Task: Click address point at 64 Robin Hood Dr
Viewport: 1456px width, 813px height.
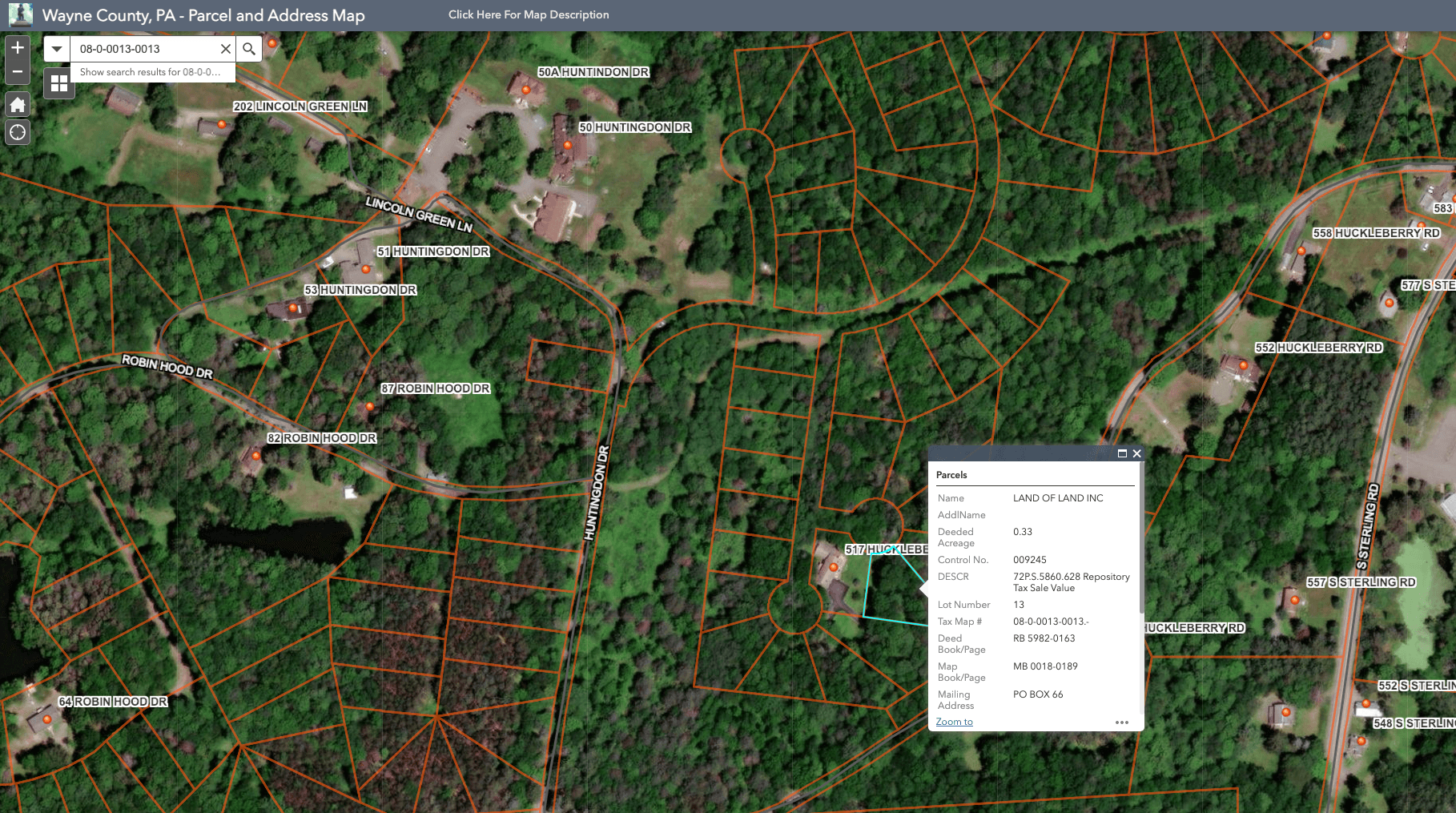Action: tap(47, 719)
